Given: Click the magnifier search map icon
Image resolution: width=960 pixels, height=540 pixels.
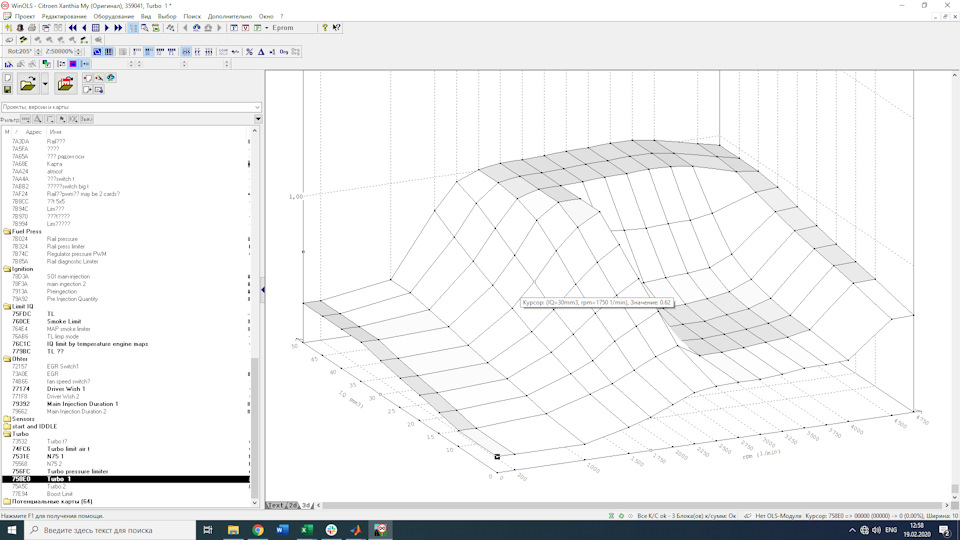Looking at the screenshot, I should coord(144,28).
